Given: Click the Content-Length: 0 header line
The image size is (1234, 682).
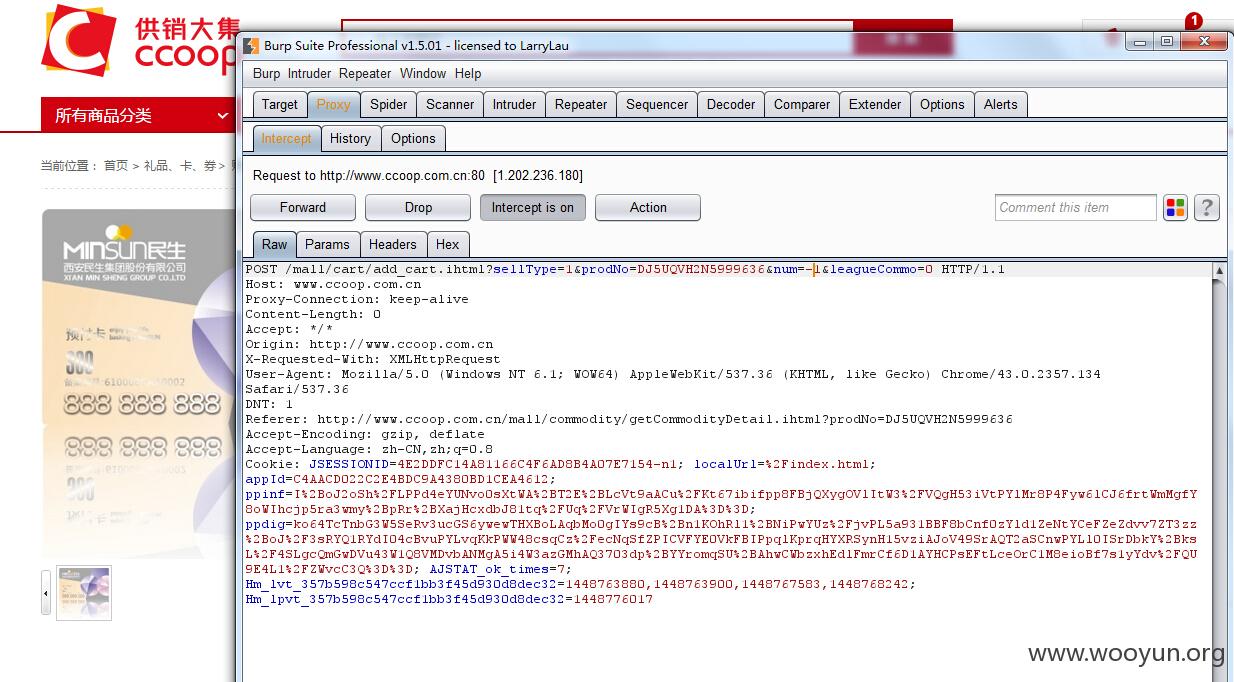Looking at the screenshot, I should tap(313, 314).
